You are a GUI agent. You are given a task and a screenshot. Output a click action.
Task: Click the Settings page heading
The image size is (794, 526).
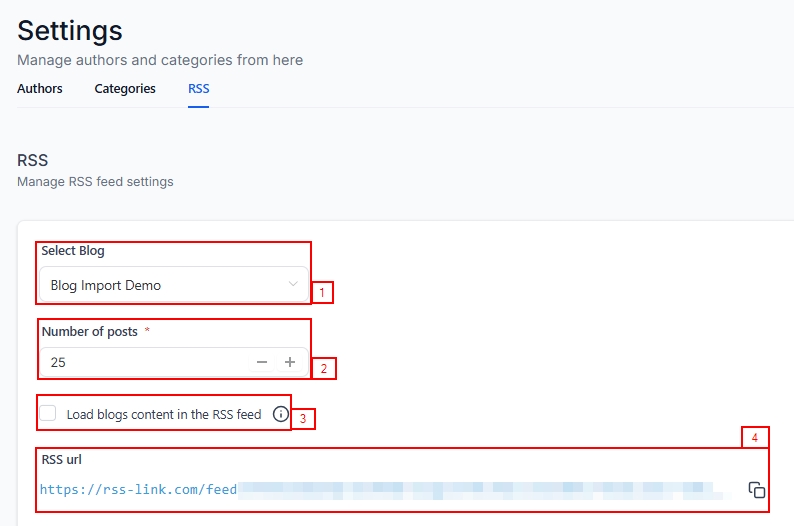[x=70, y=30]
